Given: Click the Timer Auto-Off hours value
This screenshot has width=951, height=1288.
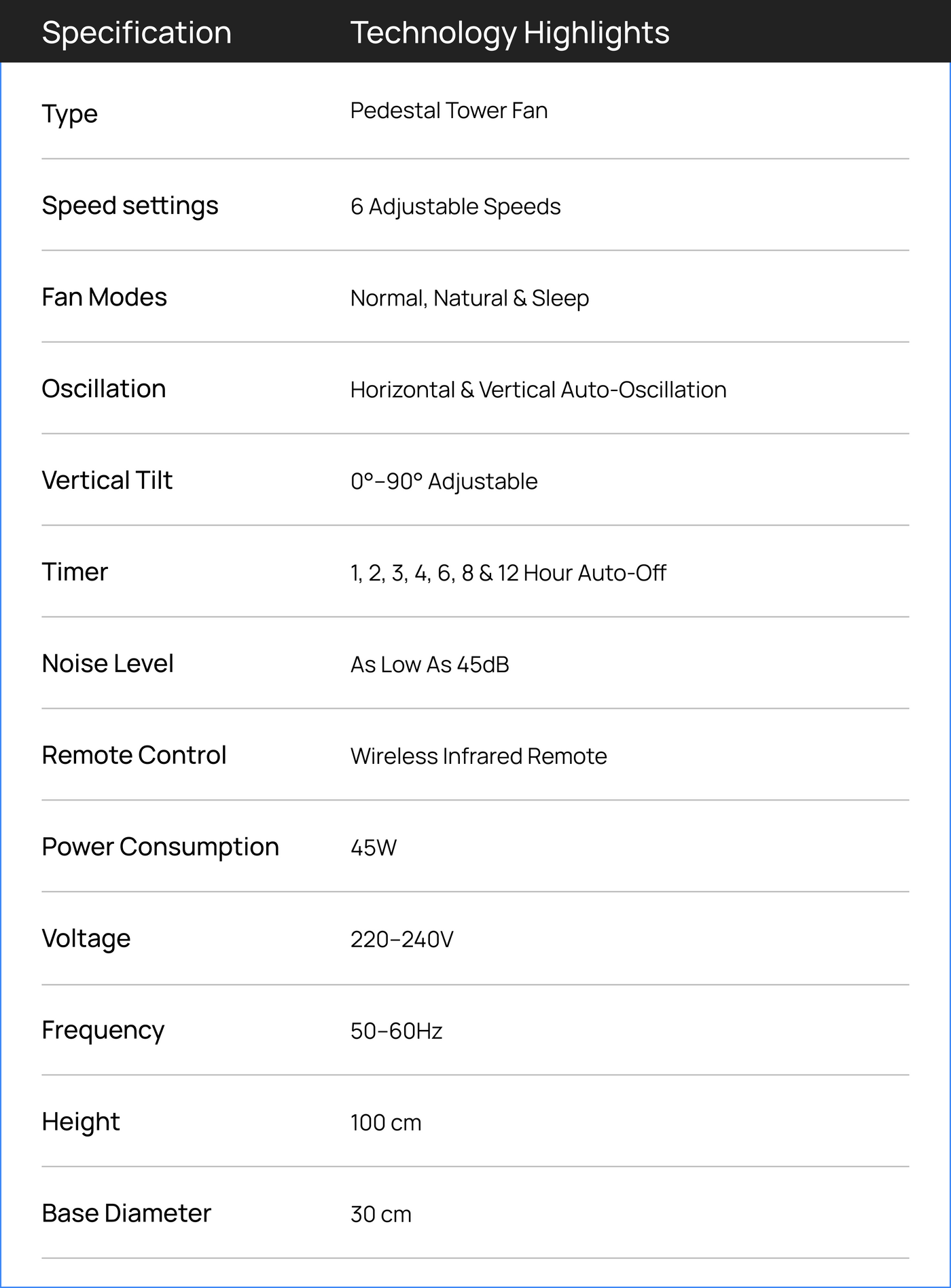Looking at the screenshot, I should 508,573.
